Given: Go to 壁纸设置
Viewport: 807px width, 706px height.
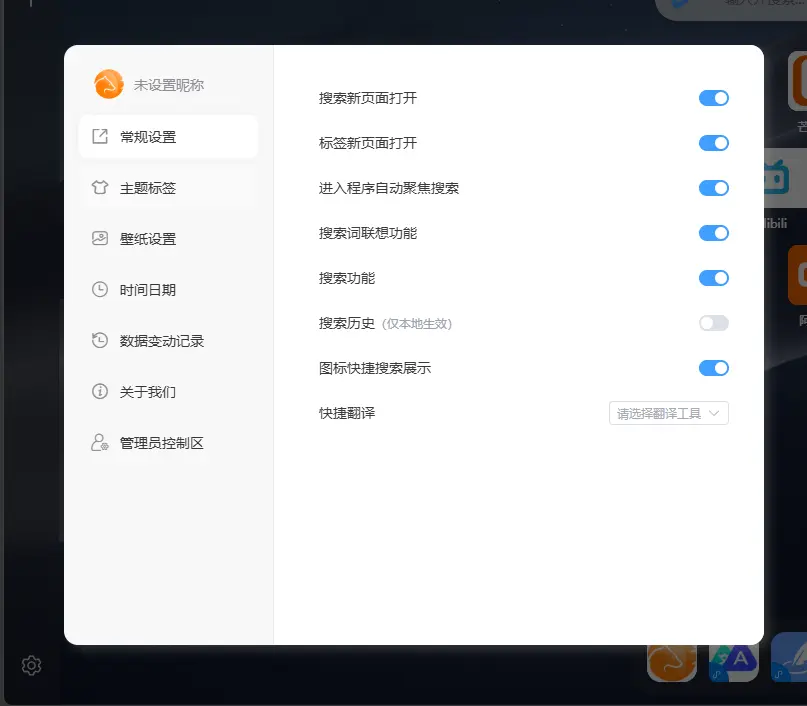Looking at the screenshot, I should (168, 238).
